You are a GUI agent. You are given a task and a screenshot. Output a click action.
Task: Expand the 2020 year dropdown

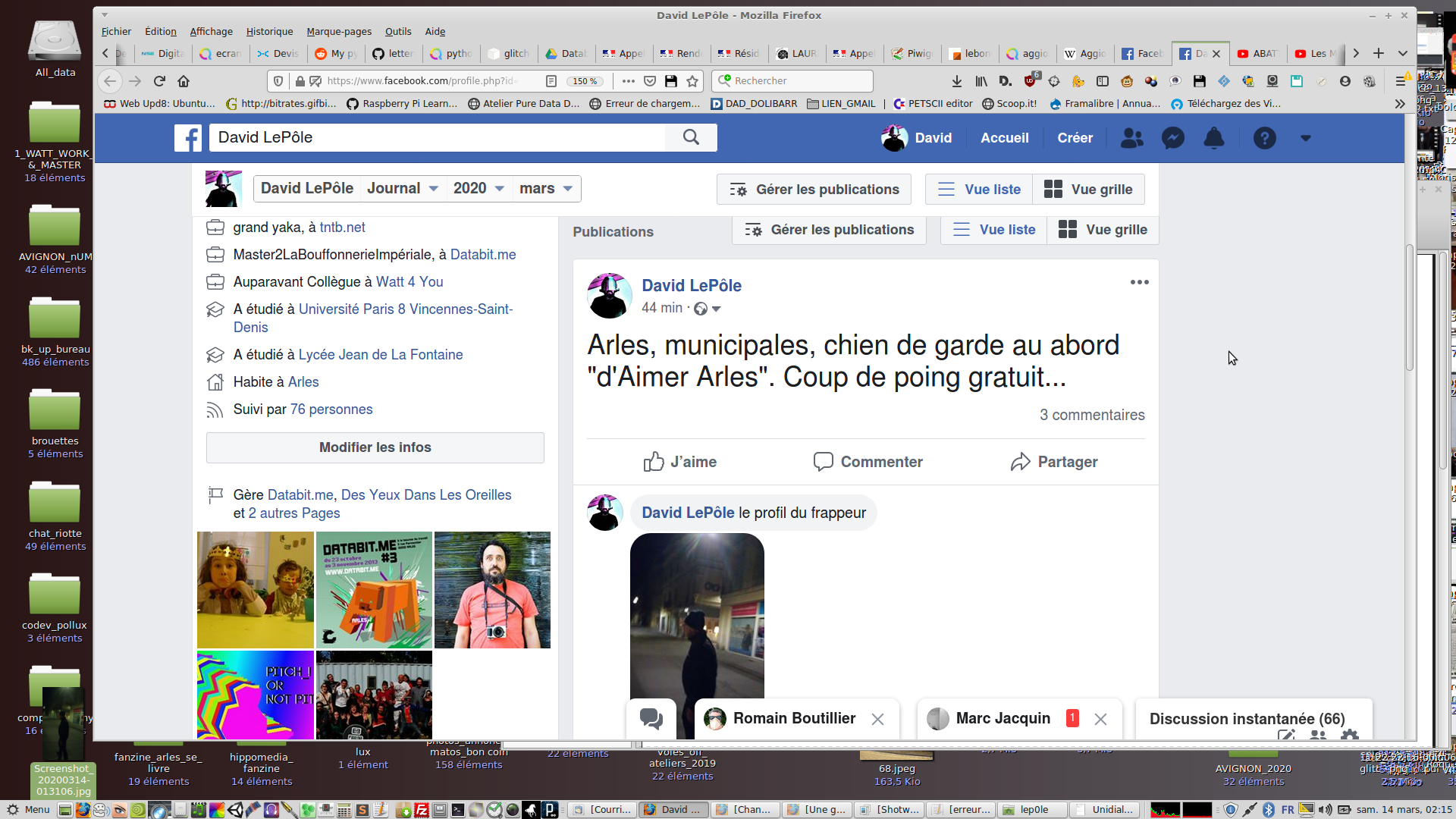point(479,189)
